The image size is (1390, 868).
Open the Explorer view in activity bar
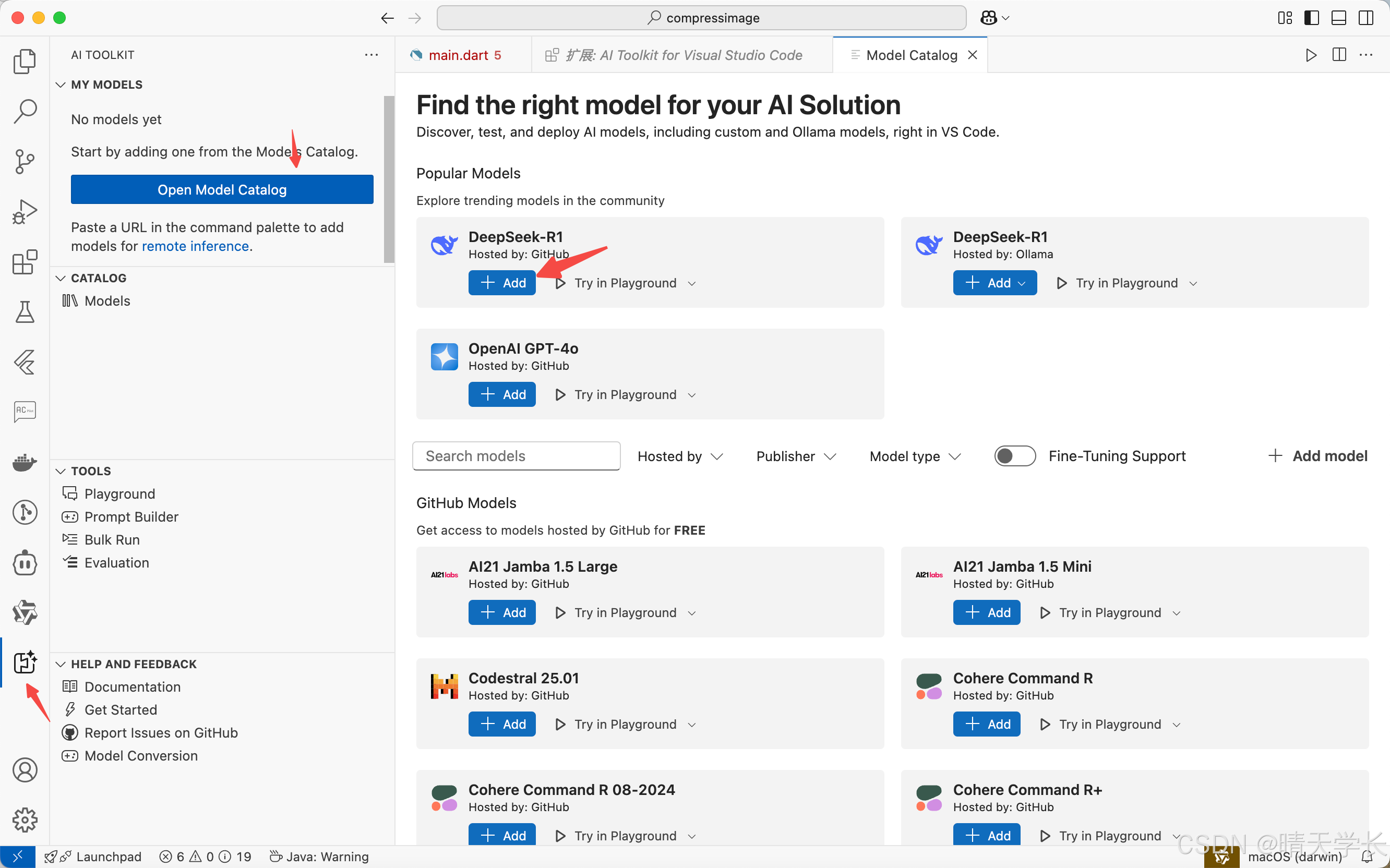click(x=25, y=61)
